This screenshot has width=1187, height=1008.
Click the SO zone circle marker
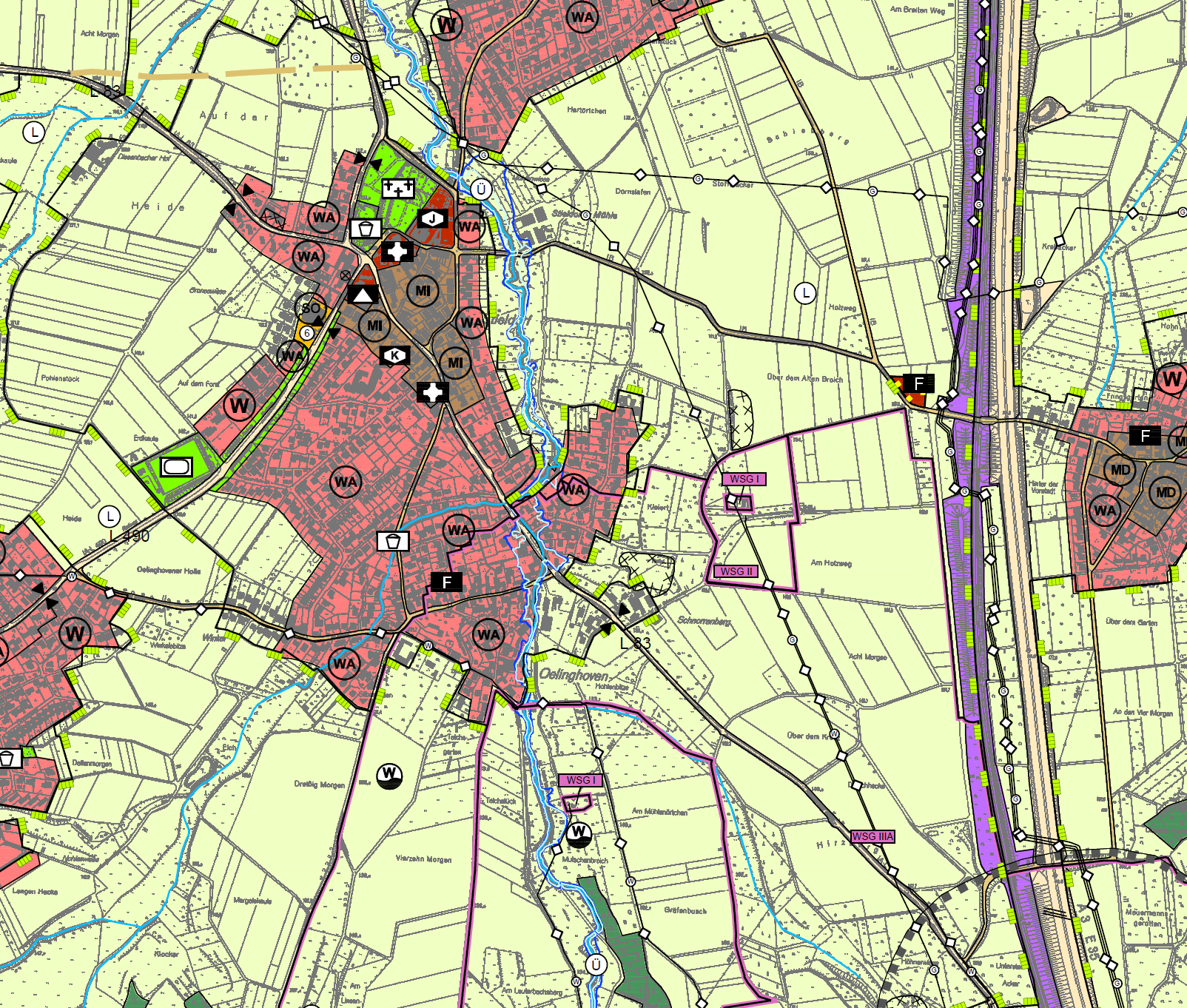click(311, 308)
